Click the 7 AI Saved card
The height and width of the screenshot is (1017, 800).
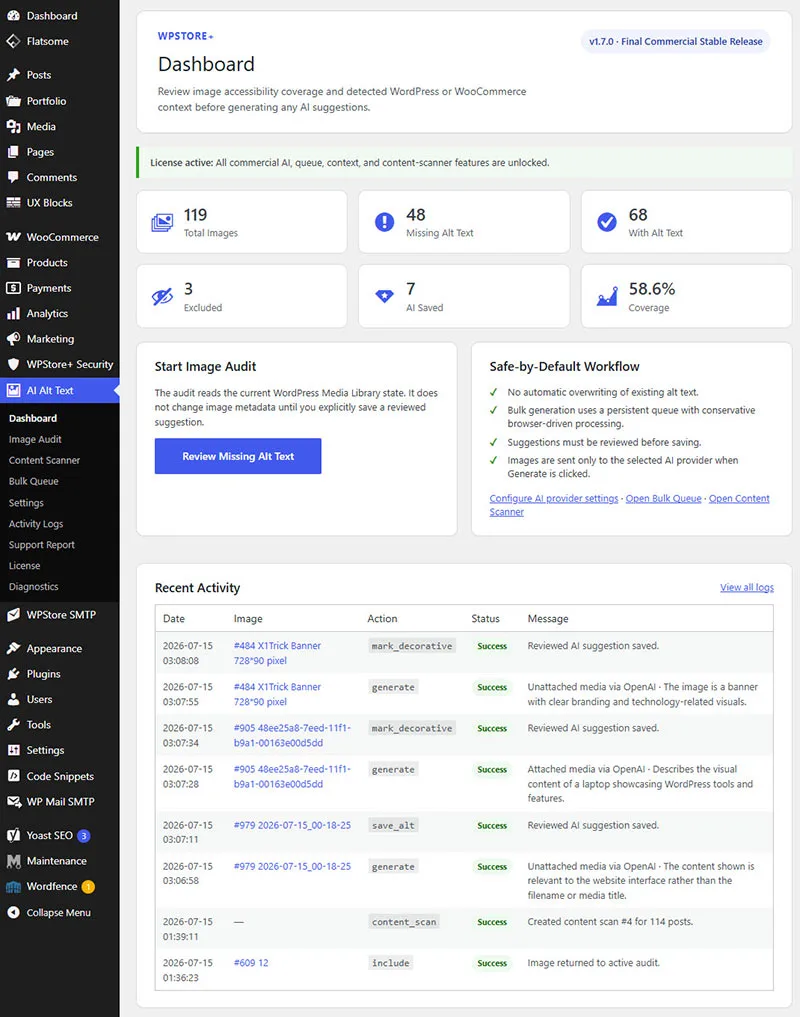coord(464,296)
